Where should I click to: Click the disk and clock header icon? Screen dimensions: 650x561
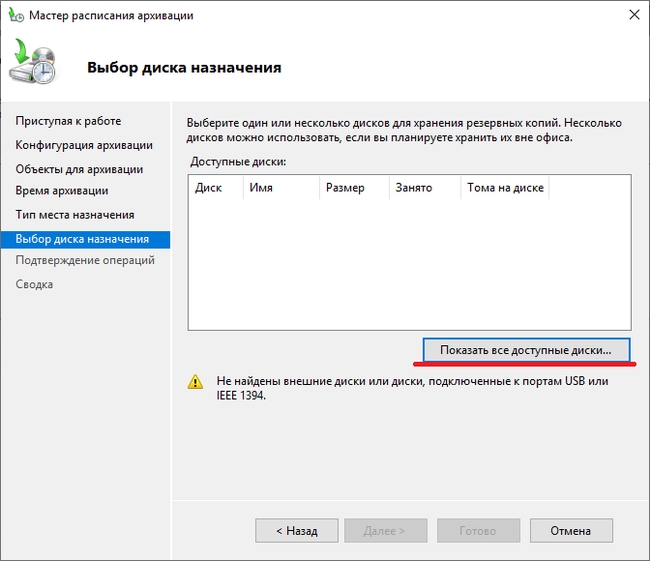click(x=35, y=66)
